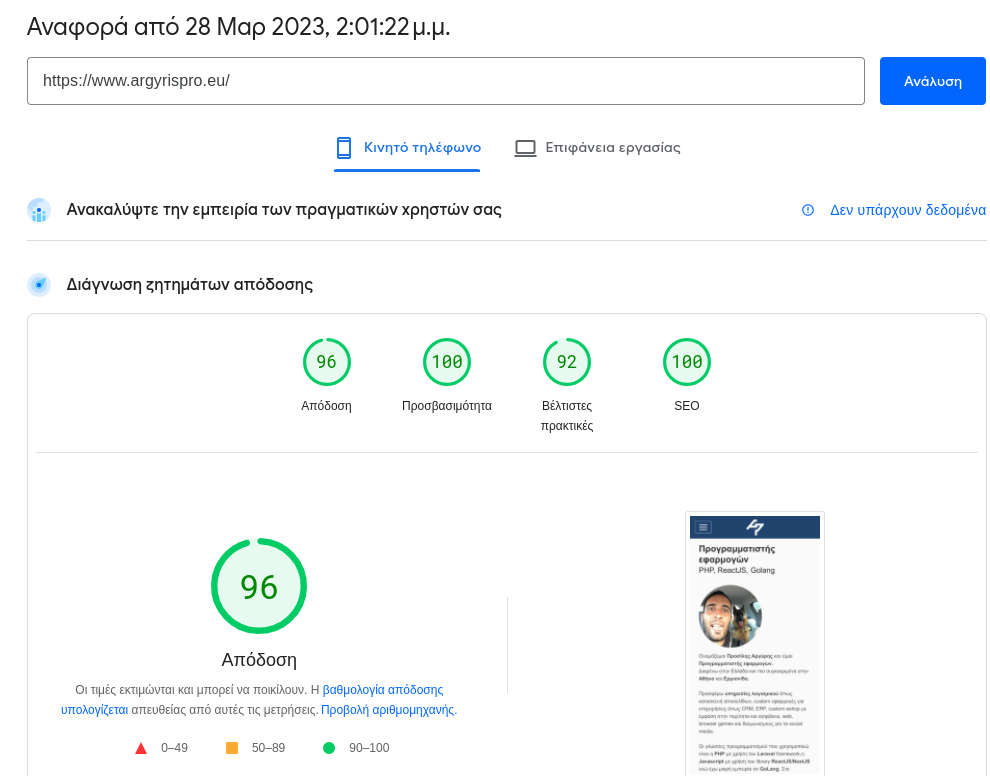990x776 pixels.
Task: Click the 90–100 legend range text
Action: pos(369,748)
